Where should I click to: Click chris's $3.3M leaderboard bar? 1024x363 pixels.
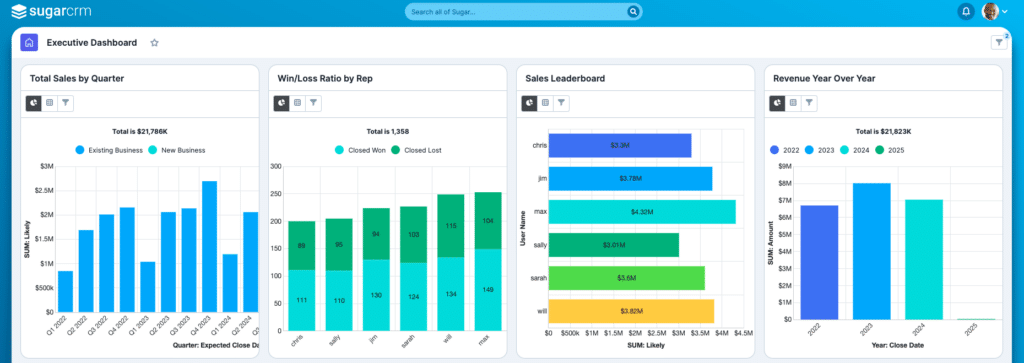[620, 146]
